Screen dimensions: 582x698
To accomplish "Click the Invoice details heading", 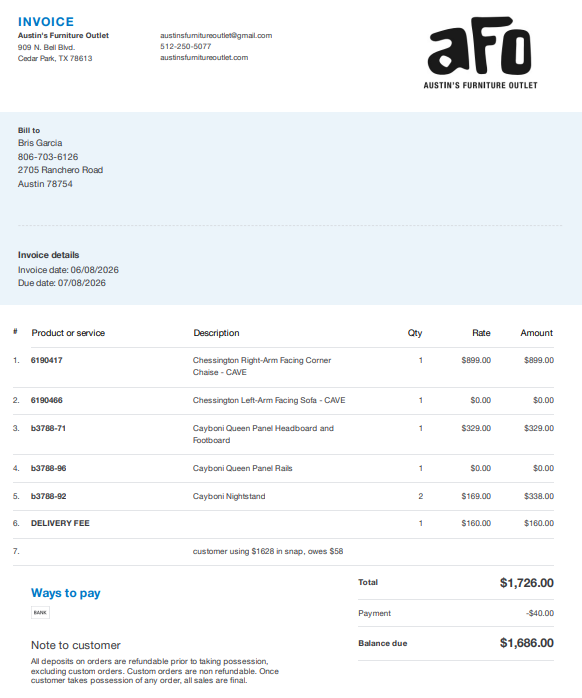I will point(49,255).
